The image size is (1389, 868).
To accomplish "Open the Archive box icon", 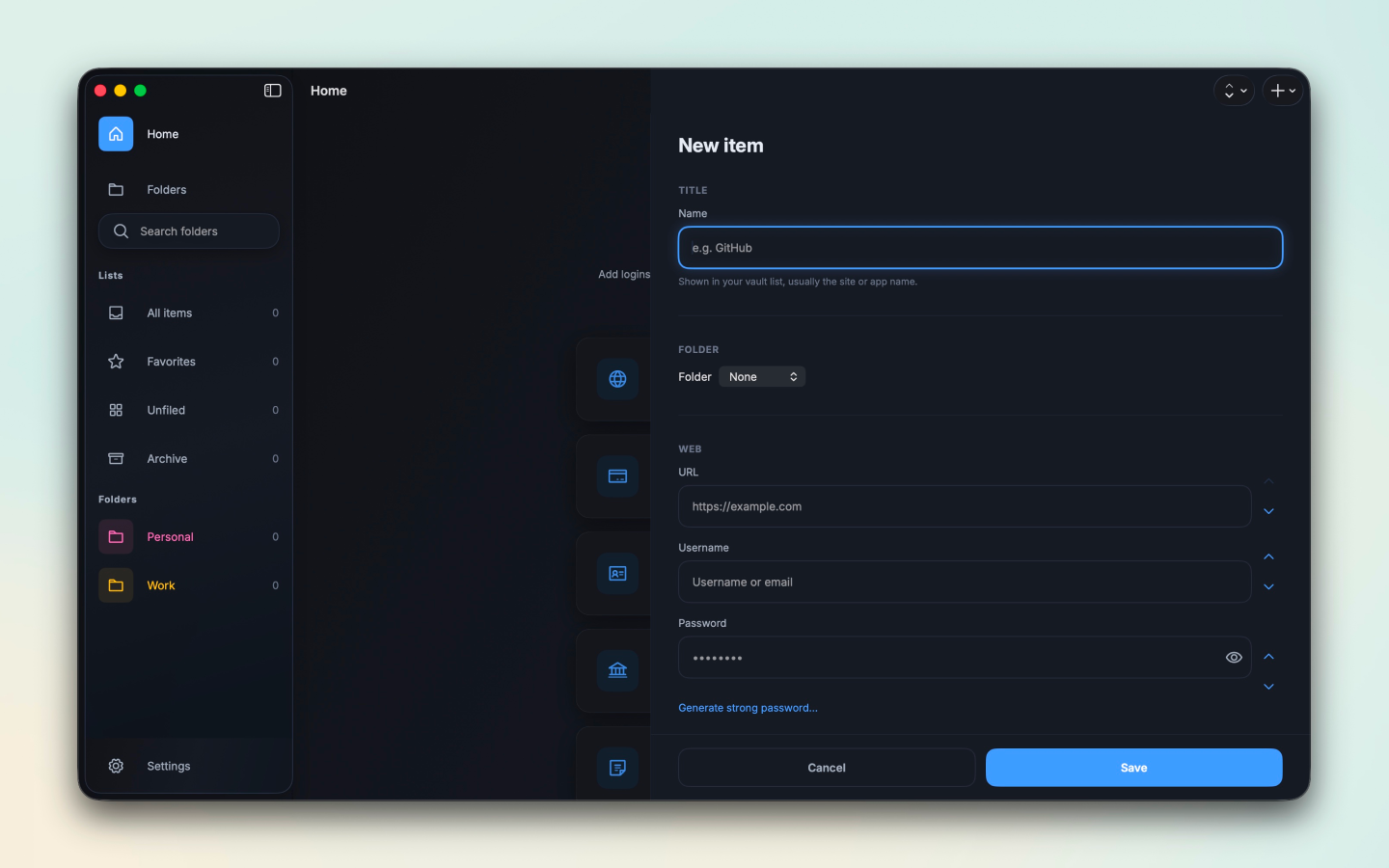I will pos(116,459).
